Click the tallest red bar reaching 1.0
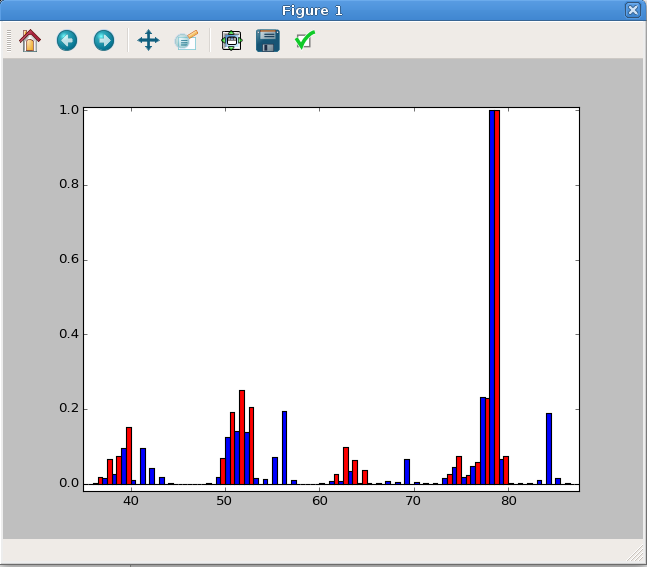The image size is (647, 567). tap(497, 297)
